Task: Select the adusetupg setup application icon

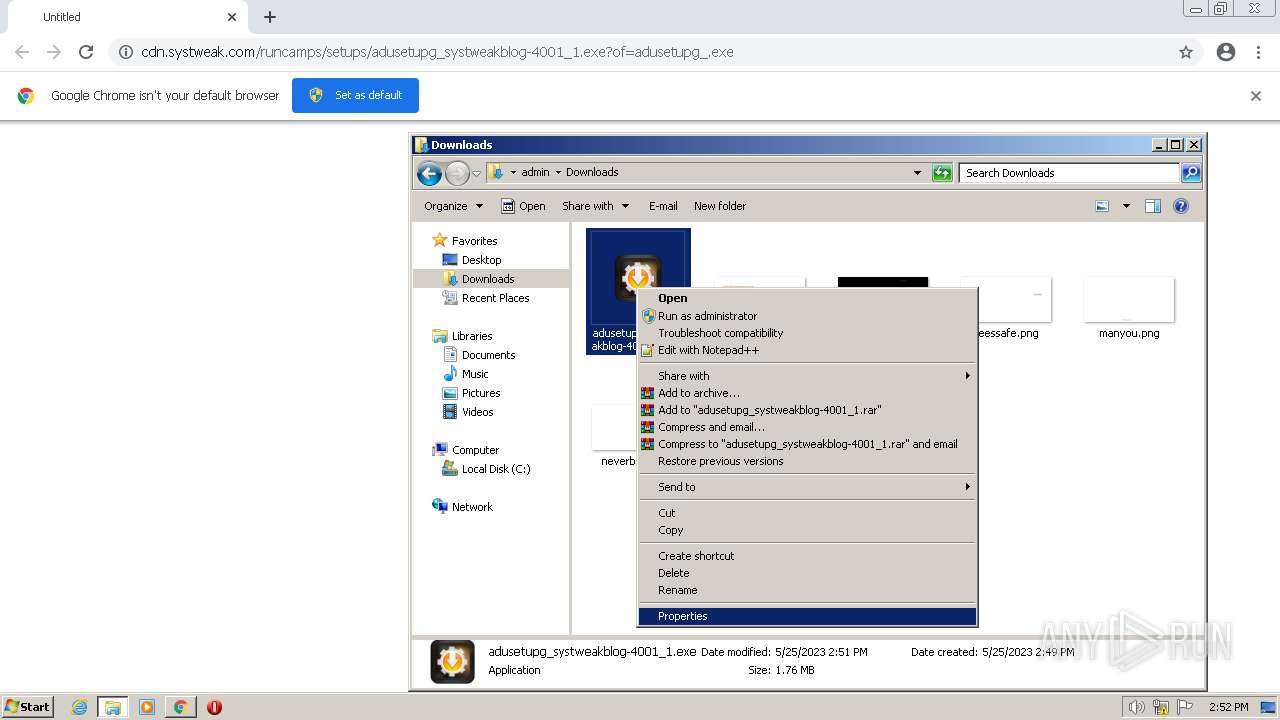Action: 637,277
